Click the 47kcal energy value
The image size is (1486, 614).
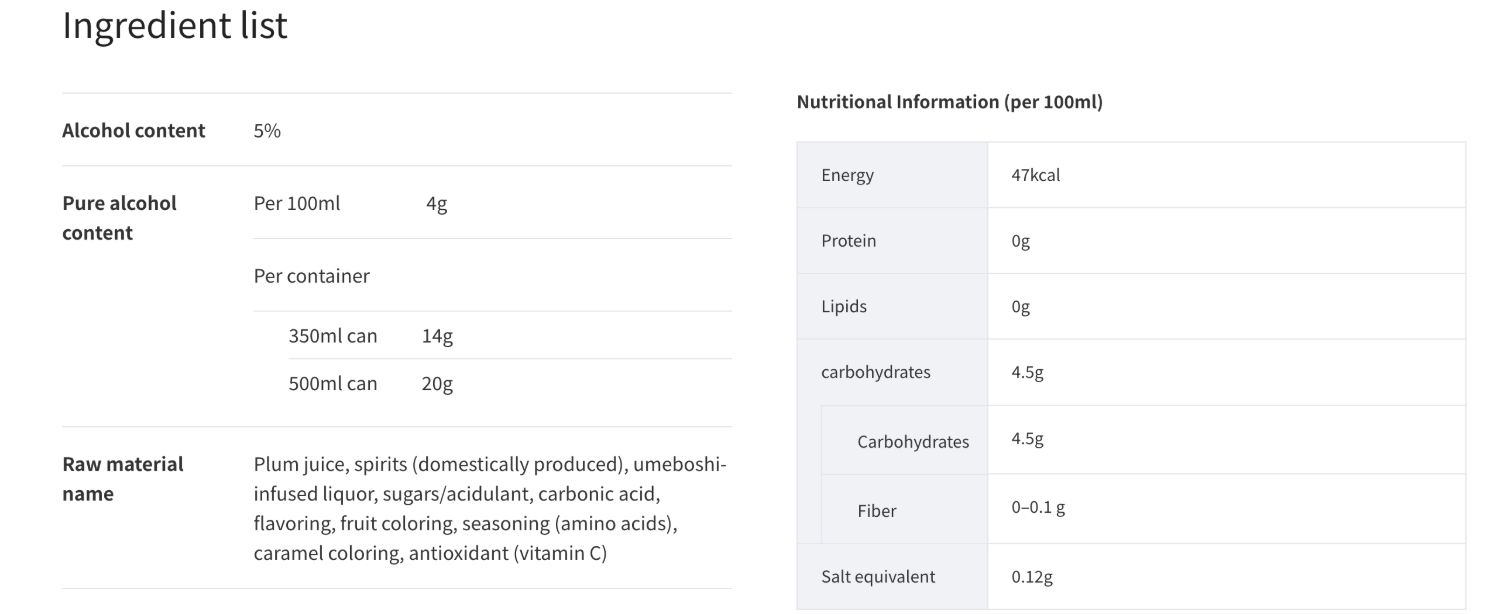tap(1036, 175)
